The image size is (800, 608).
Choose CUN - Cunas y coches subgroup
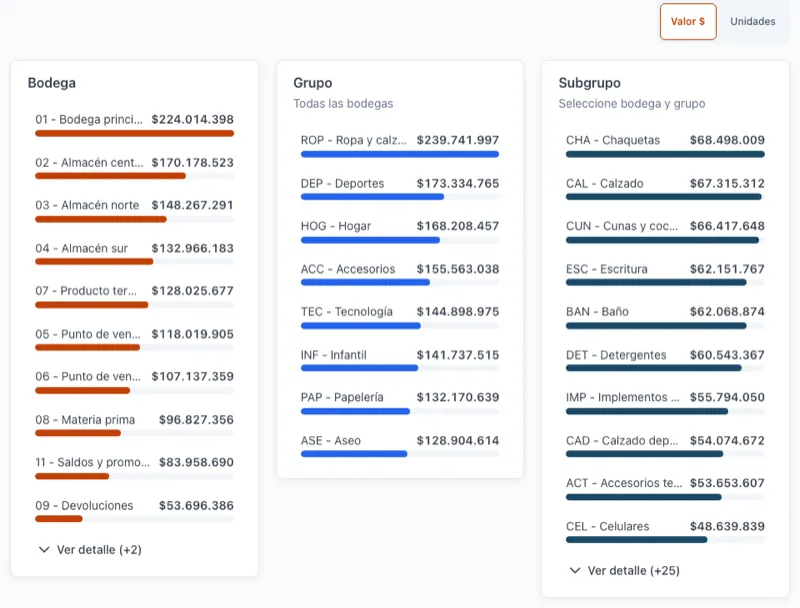[665, 232]
